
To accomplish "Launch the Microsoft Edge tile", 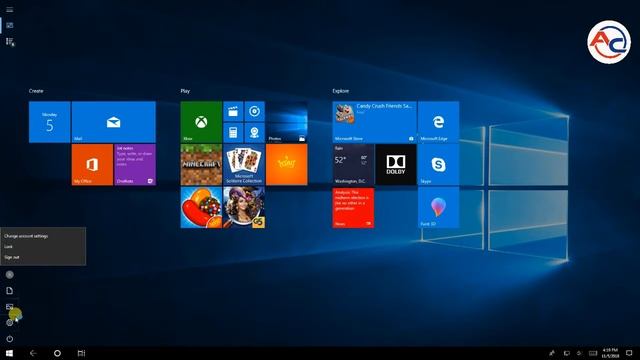I will 438,122.
